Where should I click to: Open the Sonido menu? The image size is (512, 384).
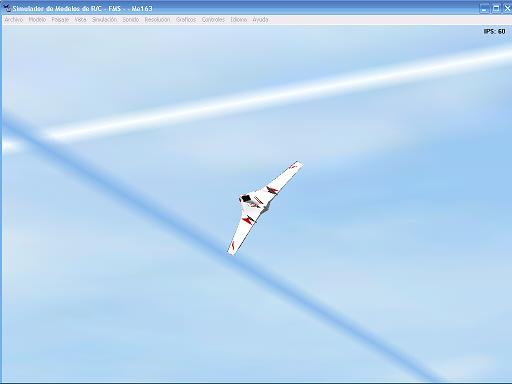pyautogui.click(x=131, y=20)
